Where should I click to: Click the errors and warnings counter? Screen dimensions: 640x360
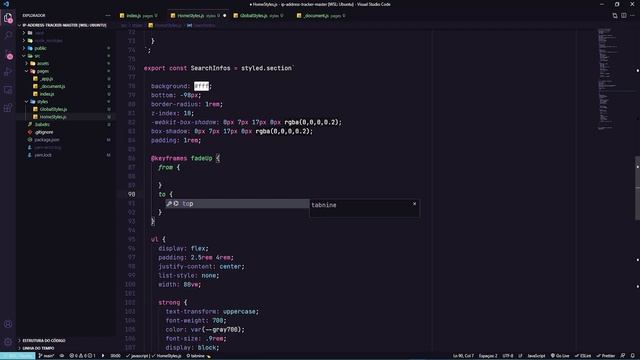[82, 356]
